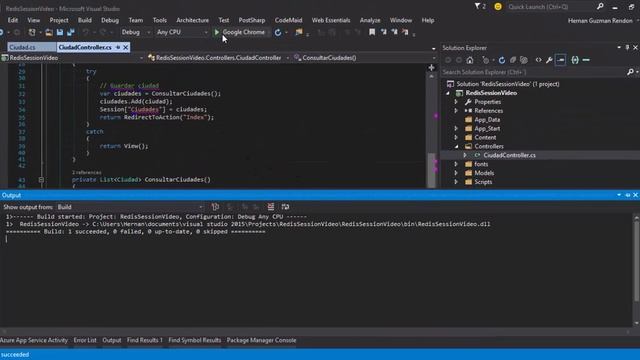Open the Find Symbol Results tab
The height and width of the screenshot is (360, 640).
click(x=194, y=340)
